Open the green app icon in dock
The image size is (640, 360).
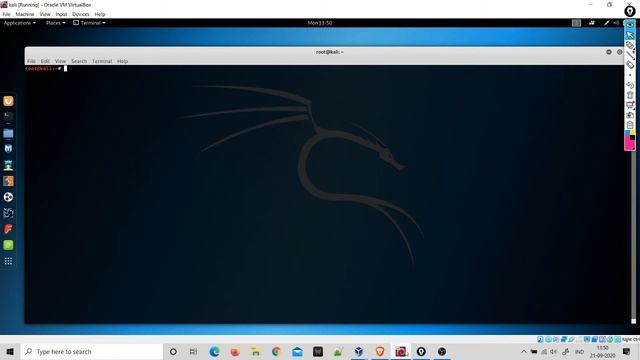8,245
